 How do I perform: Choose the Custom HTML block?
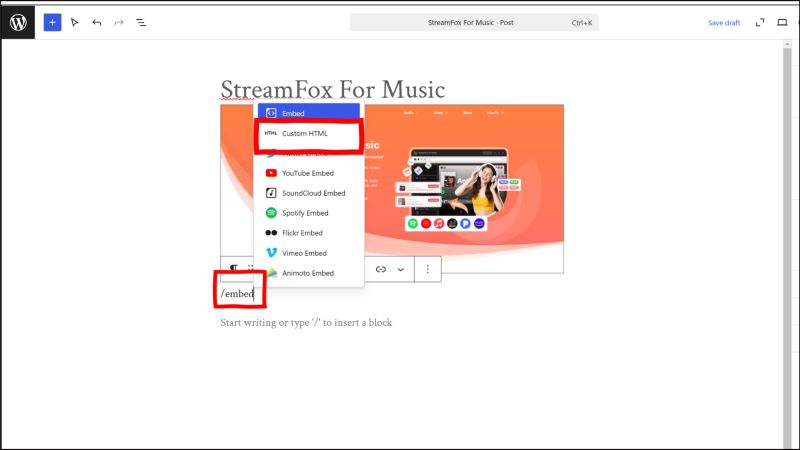coord(309,134)
